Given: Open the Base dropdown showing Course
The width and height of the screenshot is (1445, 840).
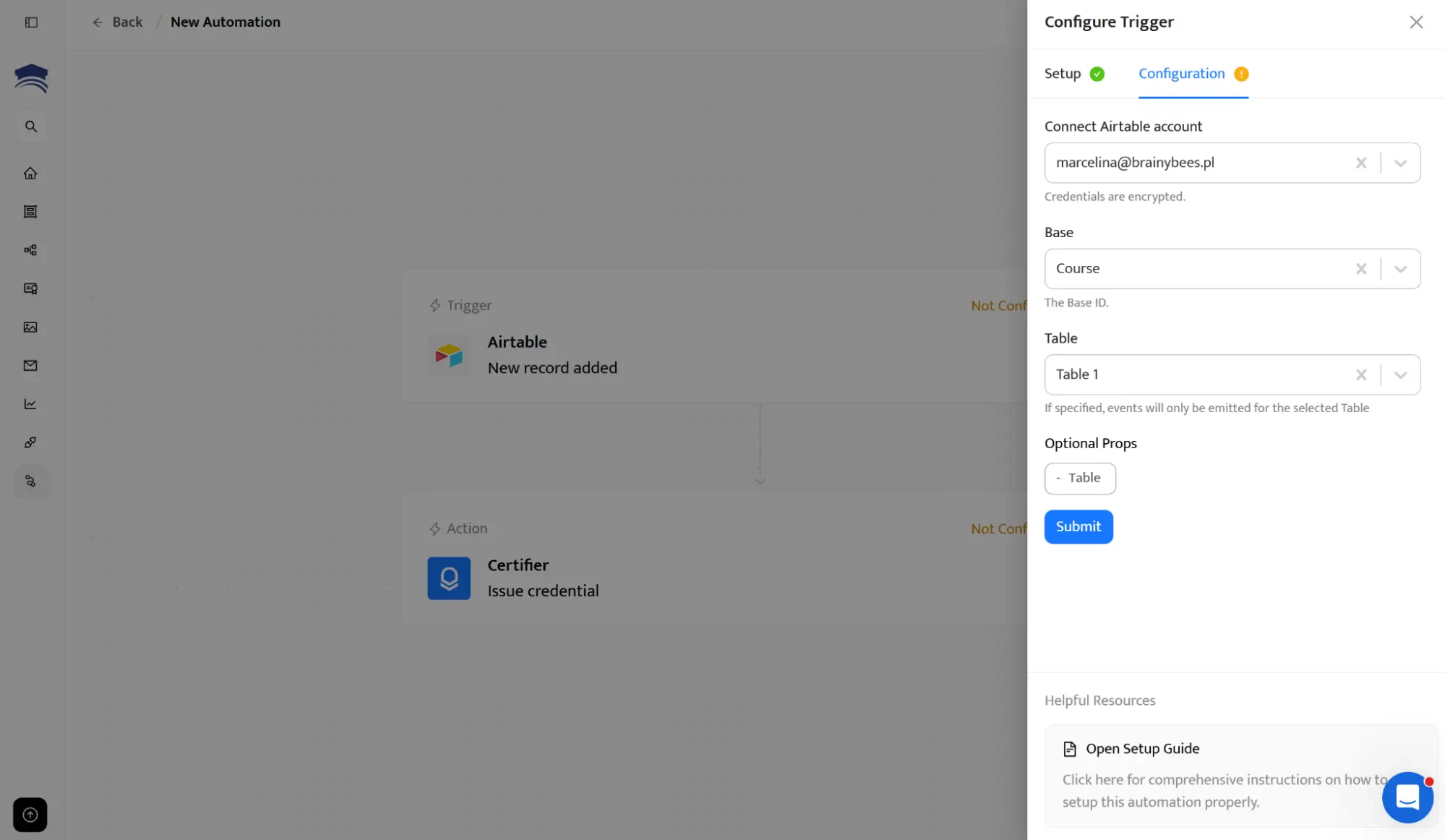Looking at the screenshot, I should tap(1400, 268).
